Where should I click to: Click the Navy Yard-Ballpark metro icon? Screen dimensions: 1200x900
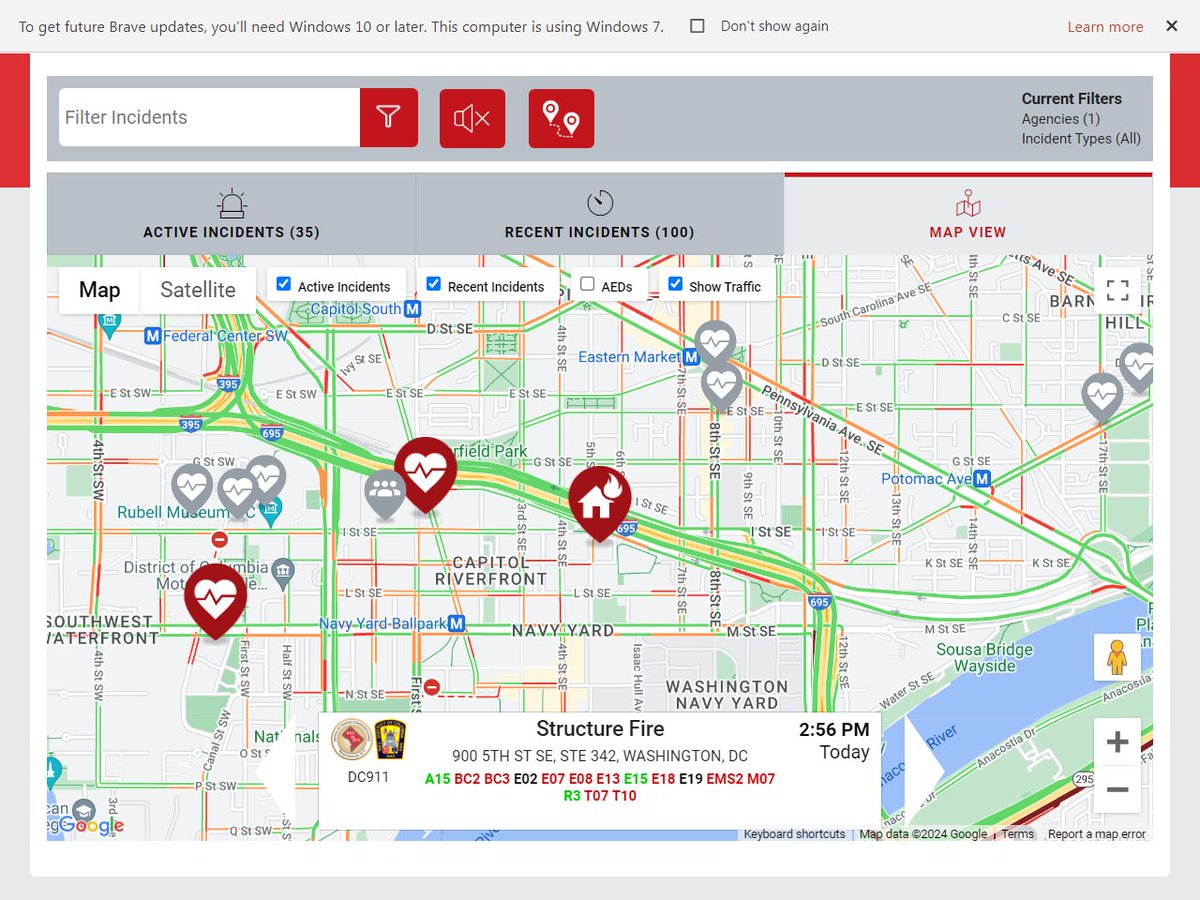coord(457,624)
